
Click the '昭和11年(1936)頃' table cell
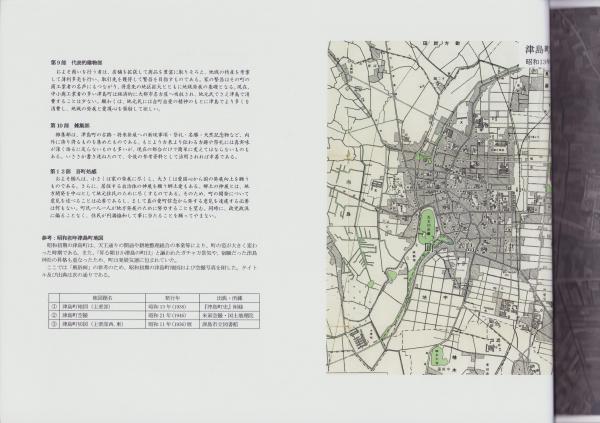point(172,324)
